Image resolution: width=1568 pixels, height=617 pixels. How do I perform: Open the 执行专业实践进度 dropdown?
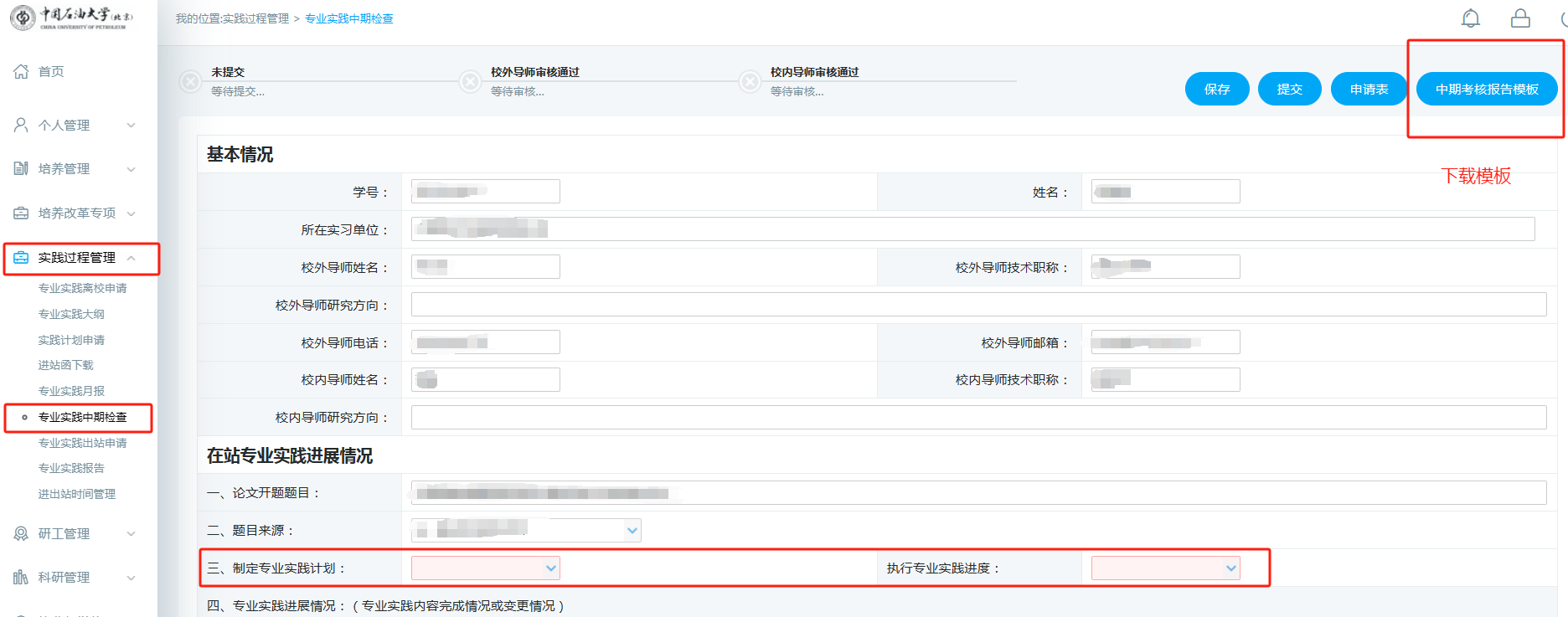coord(1165,568)
